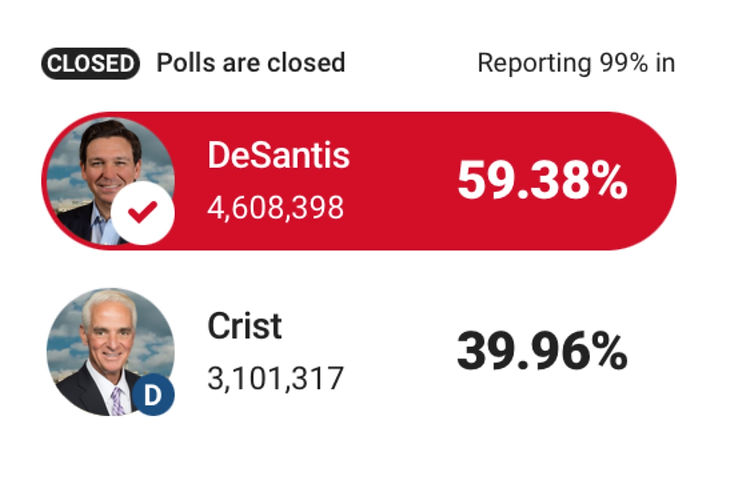Open DeSantis's candidate photo

pos(110,181)
